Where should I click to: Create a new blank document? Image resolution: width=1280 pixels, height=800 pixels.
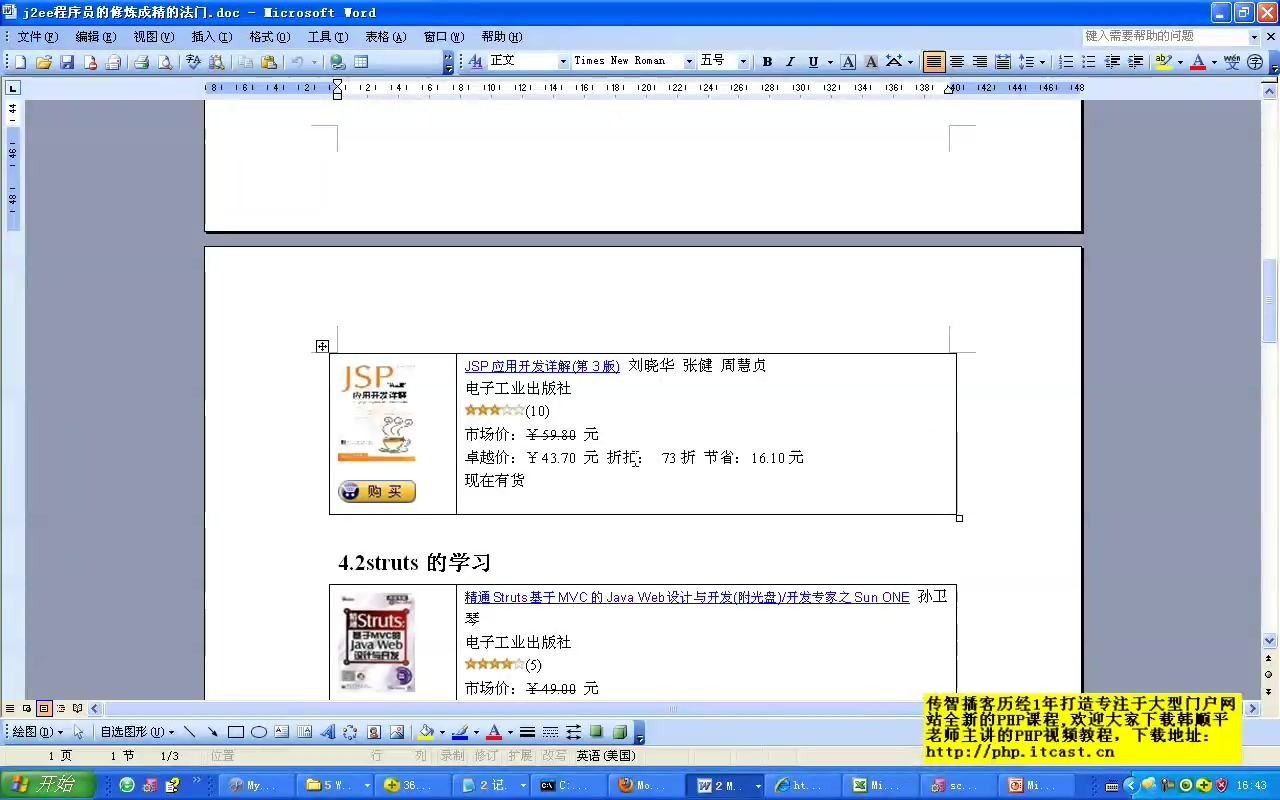click(20, 62)
